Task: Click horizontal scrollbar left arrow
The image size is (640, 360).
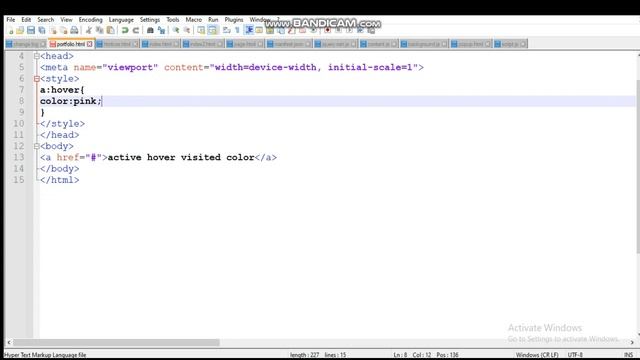Action: [9, 342]
